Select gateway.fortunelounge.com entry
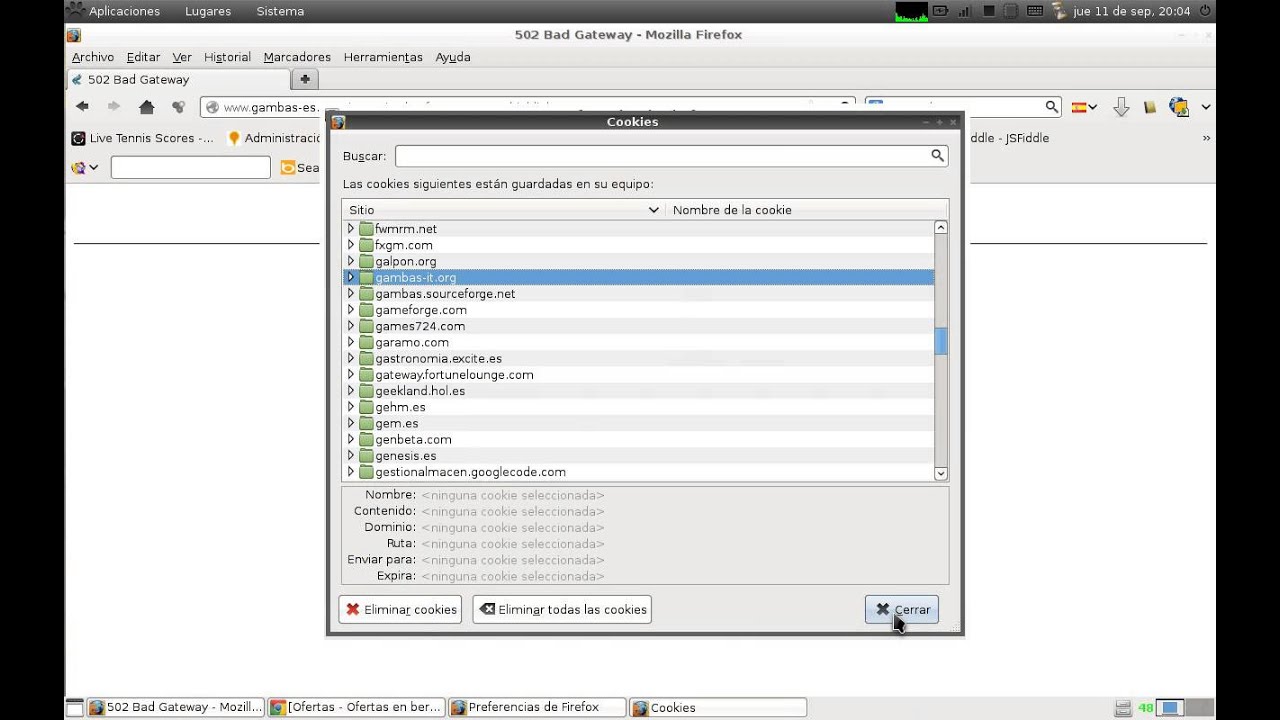This screenshot has width=1280, height=720. click(638, 375)
